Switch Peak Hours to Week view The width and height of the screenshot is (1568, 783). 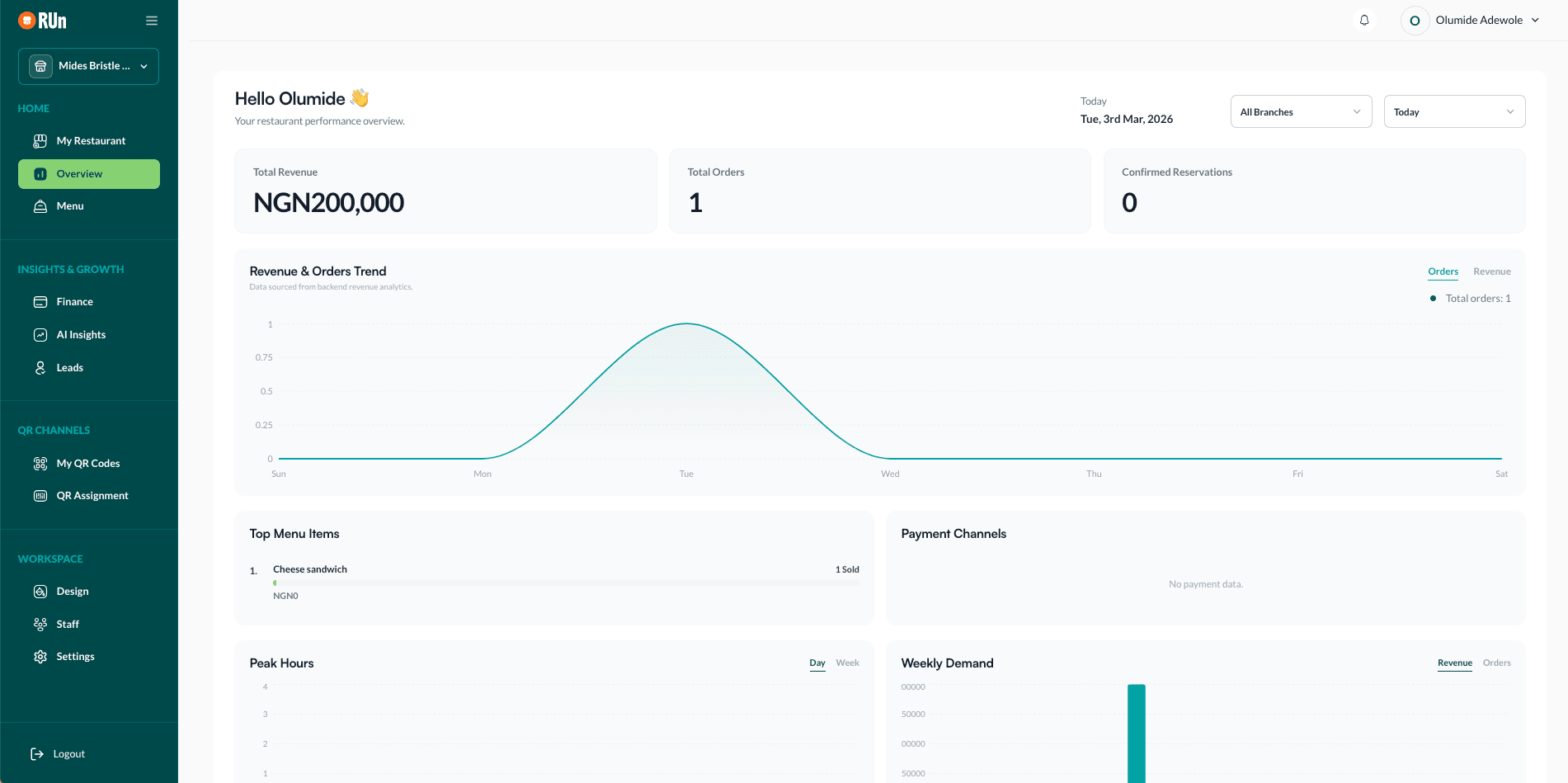[847, 663]
